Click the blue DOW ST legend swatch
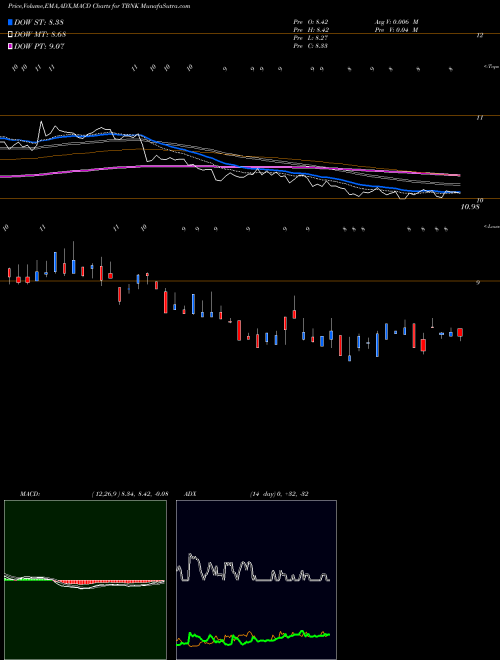Image resolution: width=500 pixels, height=660 pixels. 10,22
